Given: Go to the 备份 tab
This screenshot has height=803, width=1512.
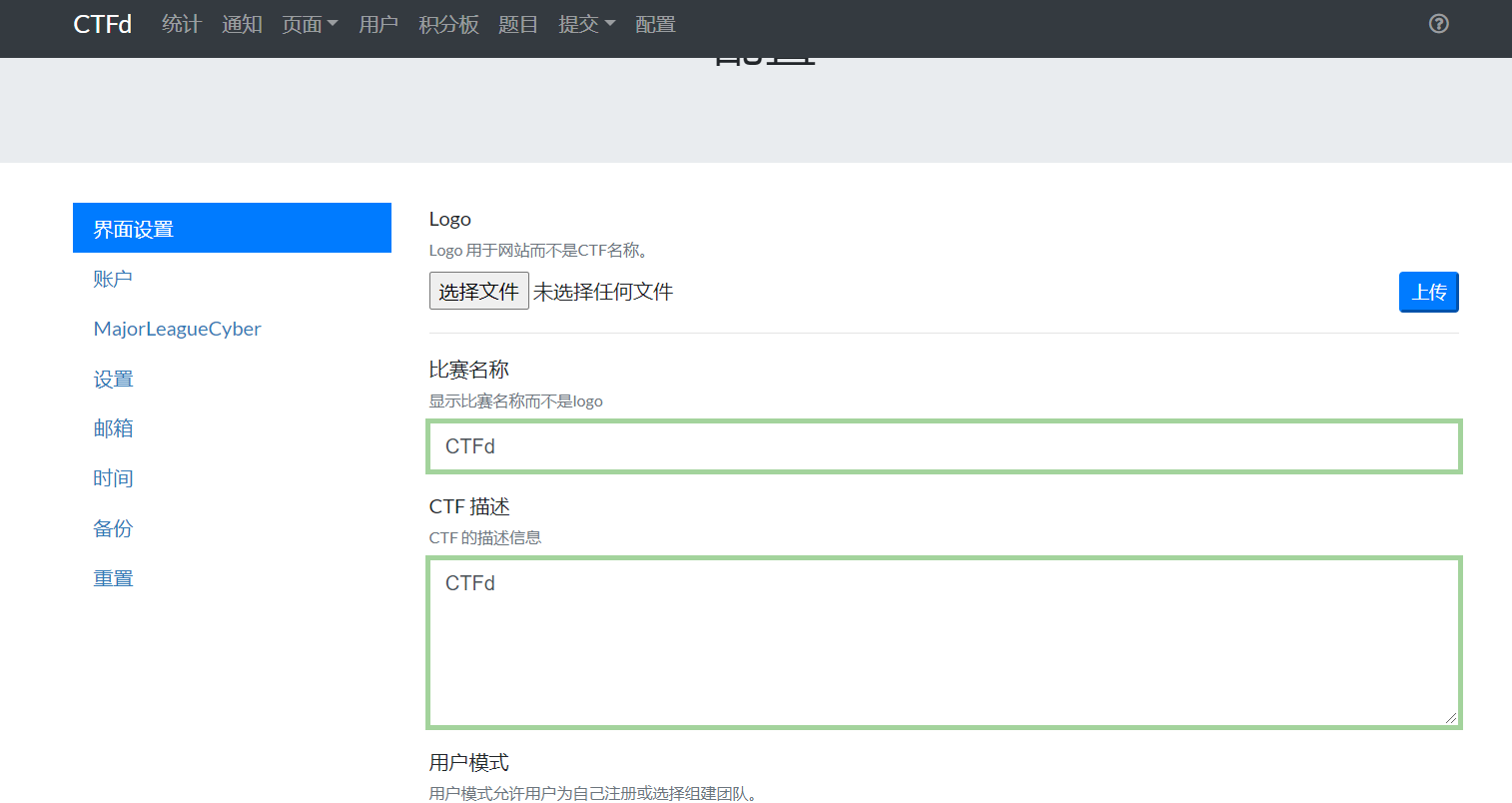Looking at the screenshot, I should [x=113, y=527].
